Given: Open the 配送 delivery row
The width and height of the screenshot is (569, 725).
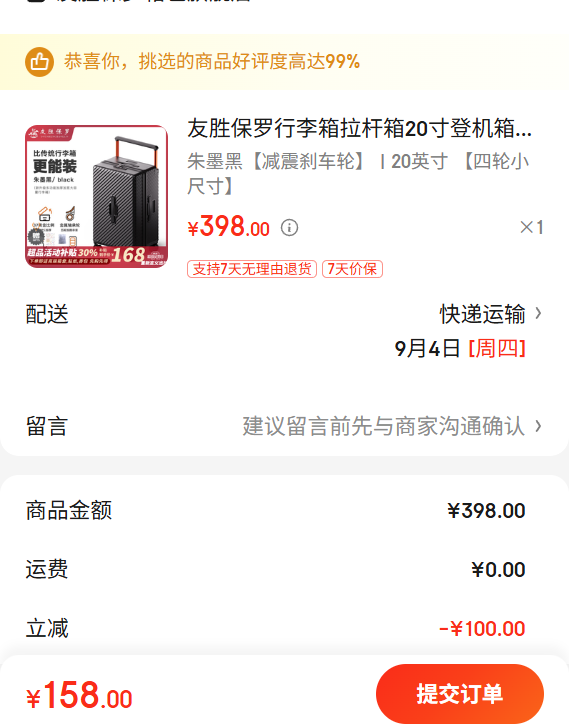Looking at the screenshot, I should pos(284,332).
